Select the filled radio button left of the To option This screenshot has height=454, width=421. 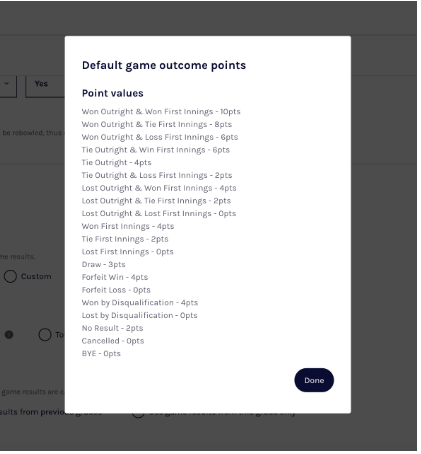pyautogui.click(x=9, y=334)
